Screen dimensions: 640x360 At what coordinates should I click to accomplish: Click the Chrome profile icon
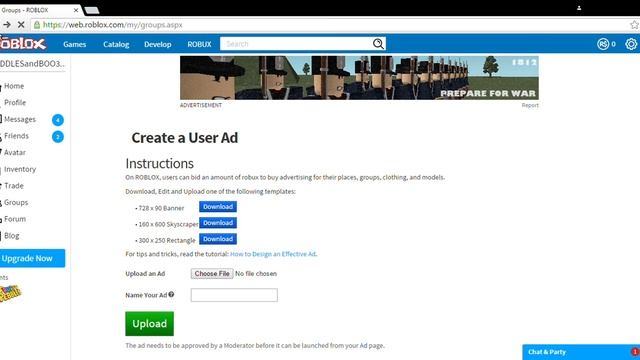pos(579,8)
